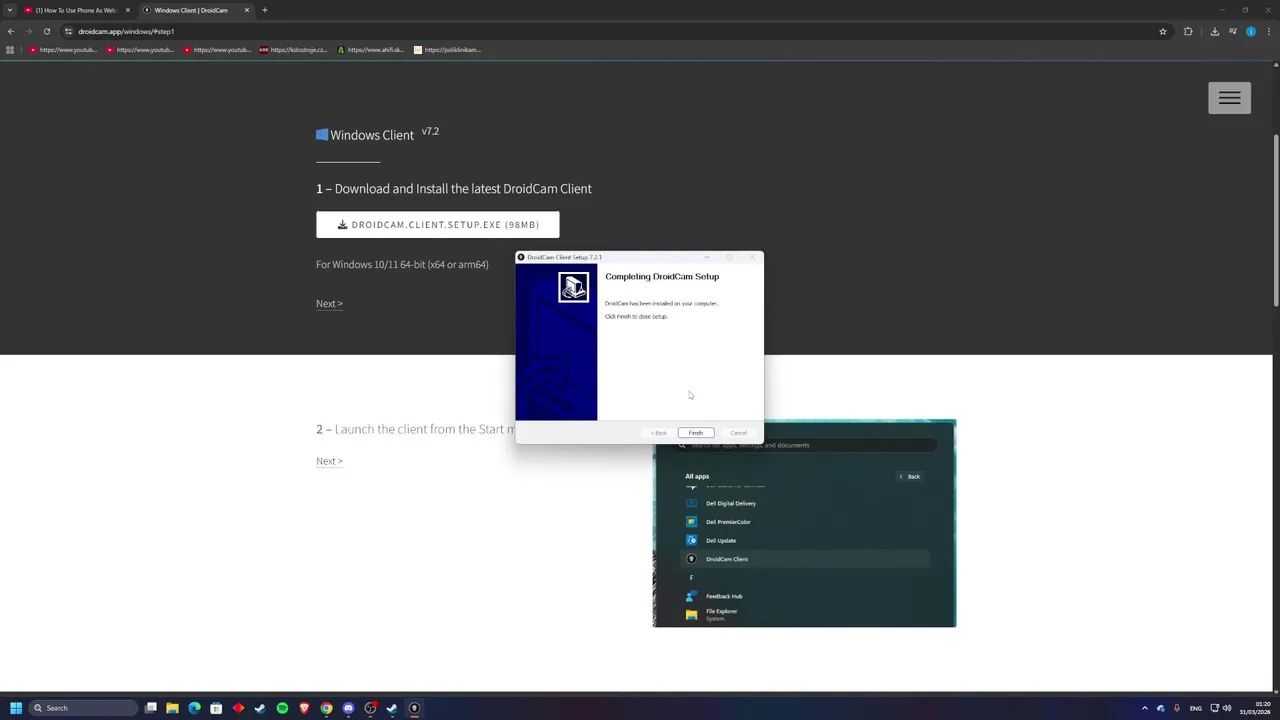
Task: Click Cancel in DroidCam Setup dialog
Action: (738, 433)
